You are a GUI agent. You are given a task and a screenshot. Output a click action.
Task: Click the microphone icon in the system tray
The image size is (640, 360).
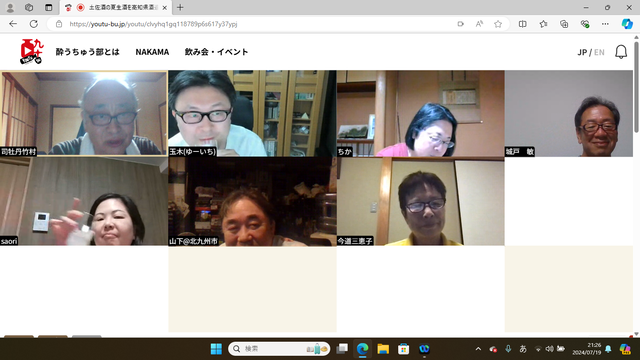point(508,349)
